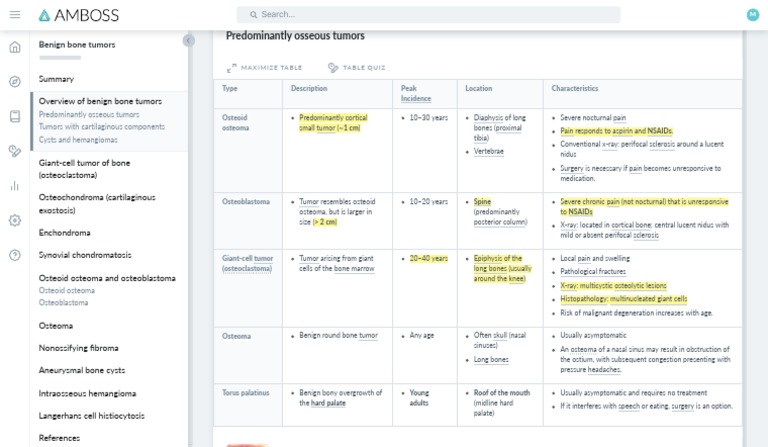The width and height of the screenshot is (768, 447).
Task: Collapse the article outline sidebar
Action: click(188, 40)
